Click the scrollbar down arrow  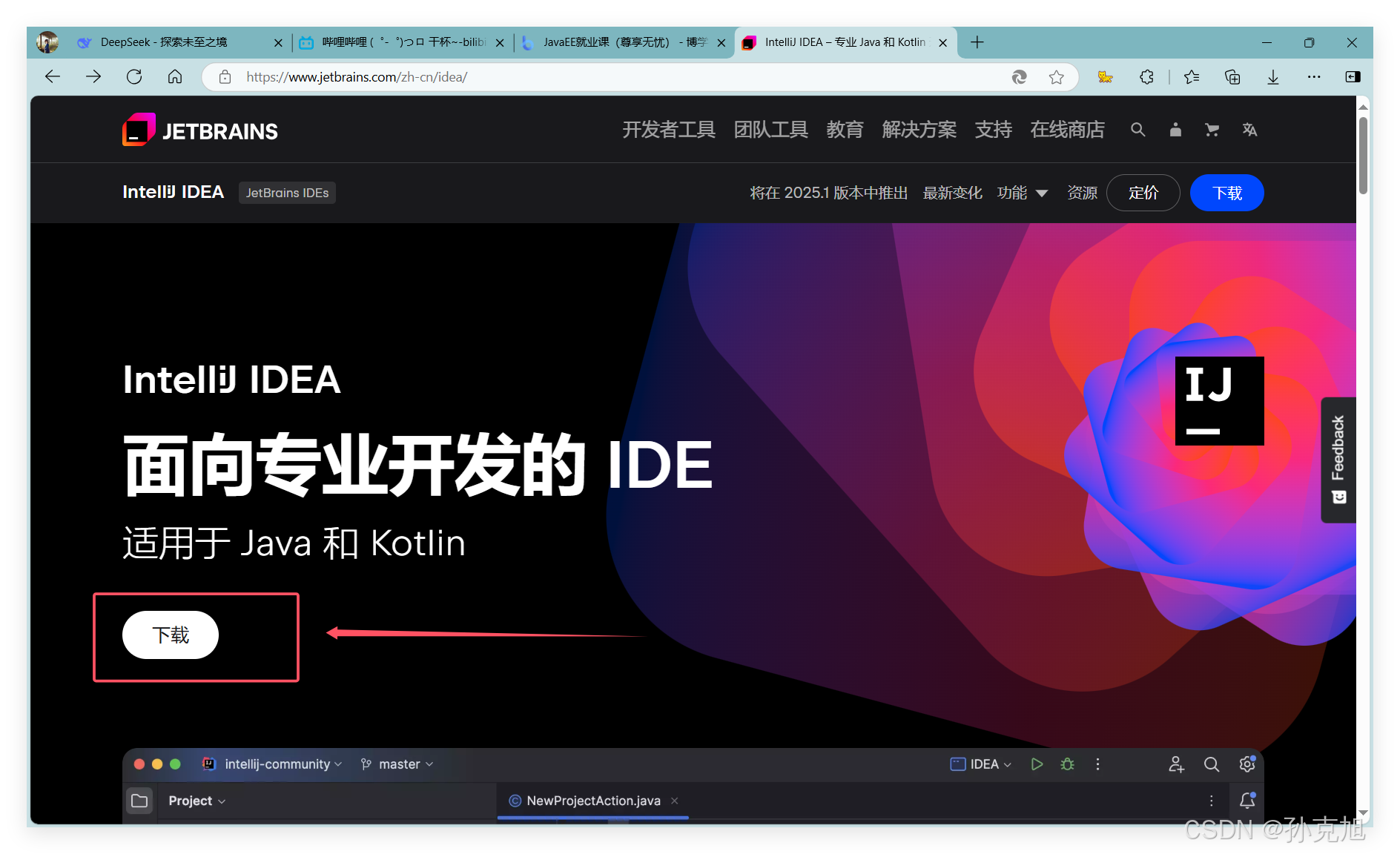(x=1363, y=813)
